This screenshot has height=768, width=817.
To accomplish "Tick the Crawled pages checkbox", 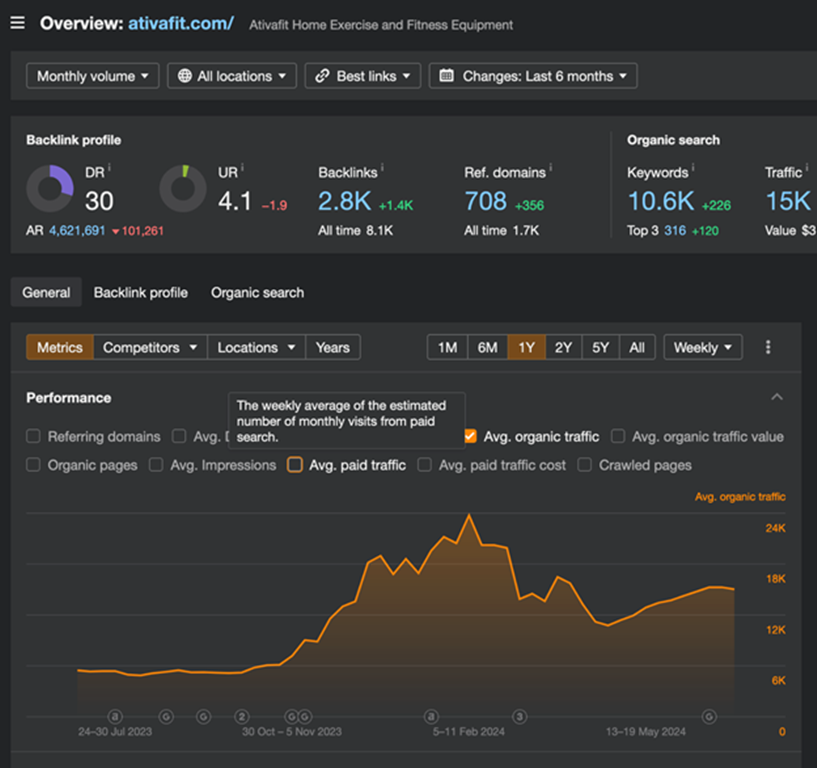I will [x=585, y=465].
